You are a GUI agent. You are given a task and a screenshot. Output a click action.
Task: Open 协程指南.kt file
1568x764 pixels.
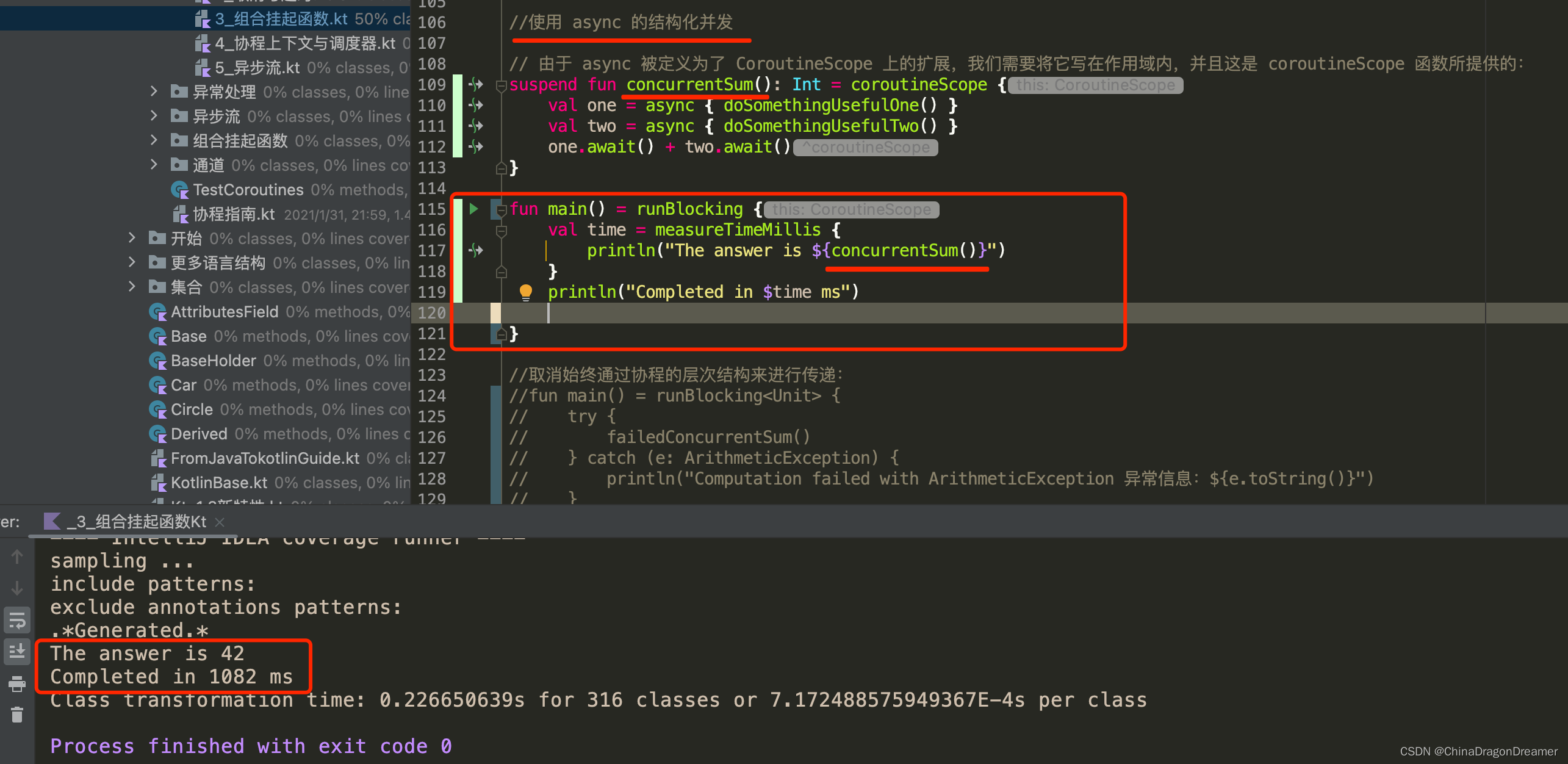pos(234,214)
